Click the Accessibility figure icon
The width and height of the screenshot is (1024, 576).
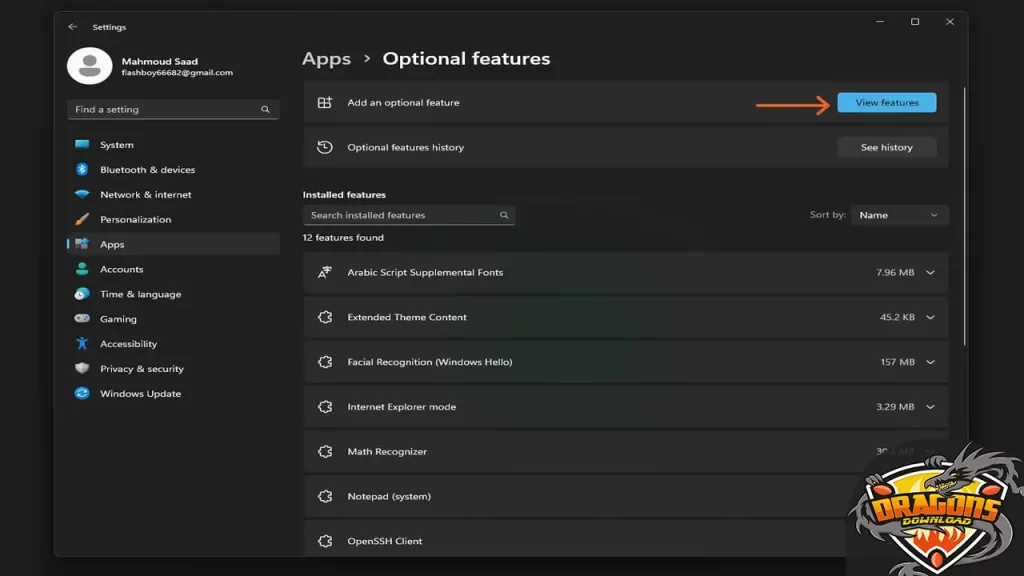pyautogui.click(x=82, y=344)
